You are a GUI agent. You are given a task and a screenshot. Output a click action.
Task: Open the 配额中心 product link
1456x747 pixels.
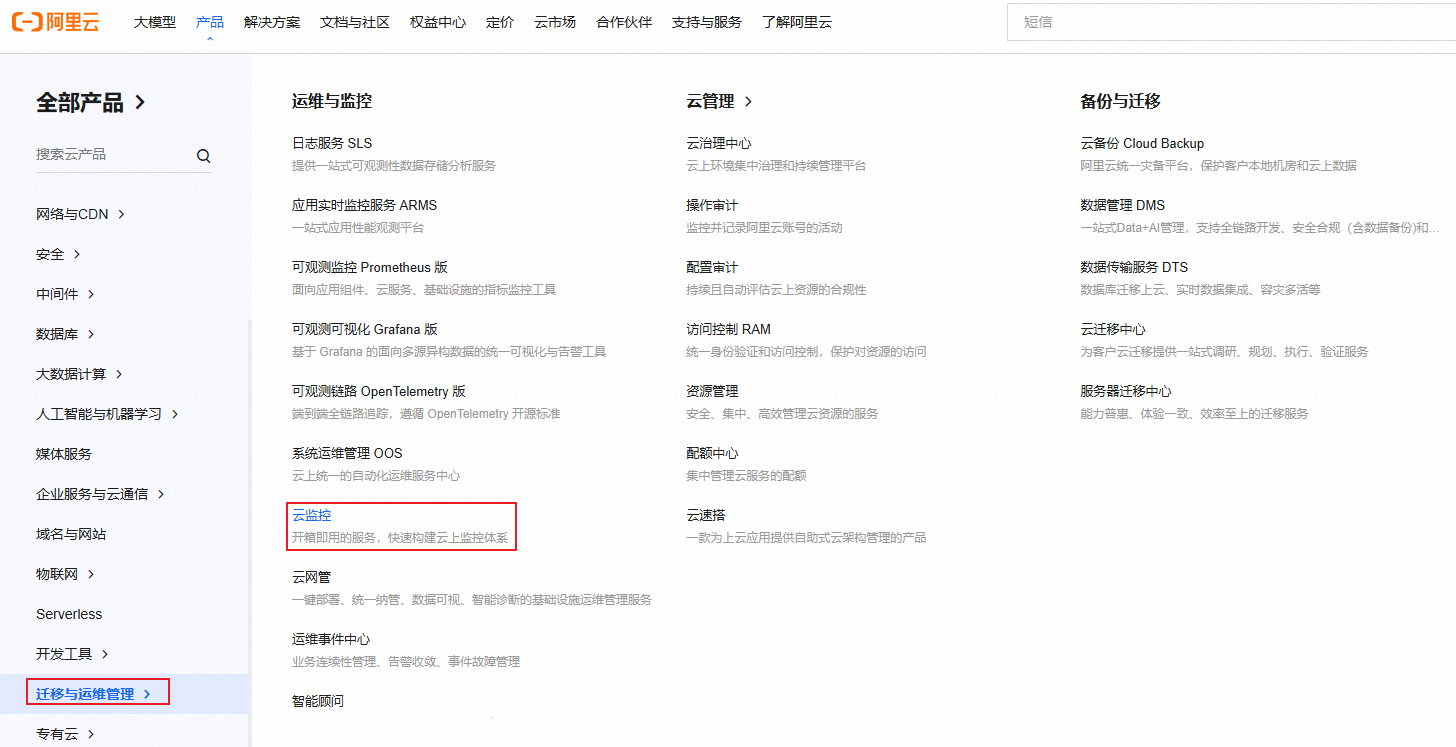712,453
